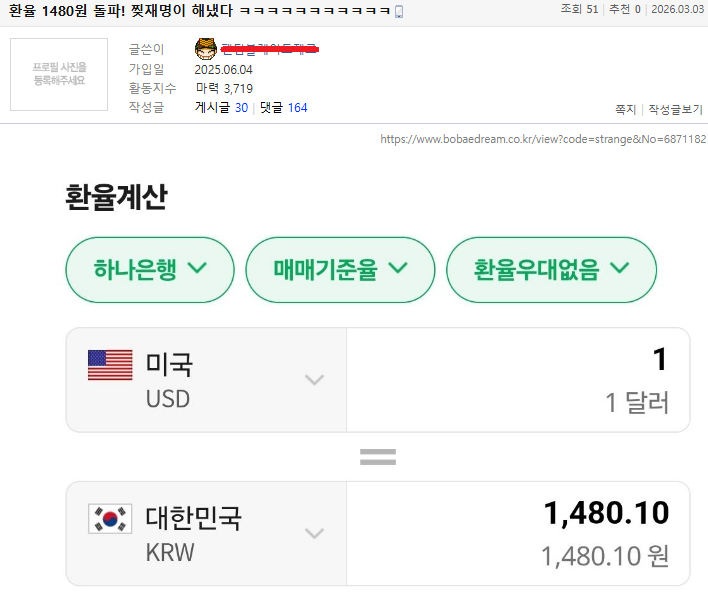Click the 작성글보기 link
The height and width of the screenshot is (600, 708).
[x=675, y=109]
